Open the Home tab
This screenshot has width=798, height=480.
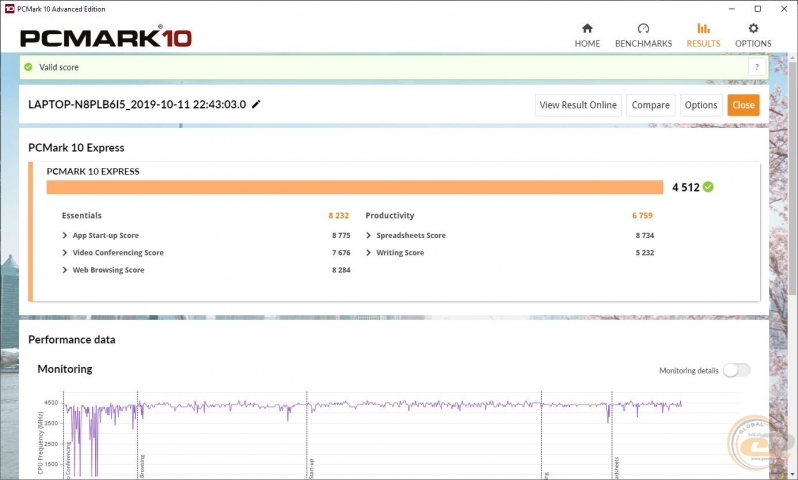[x=587, y=36]
